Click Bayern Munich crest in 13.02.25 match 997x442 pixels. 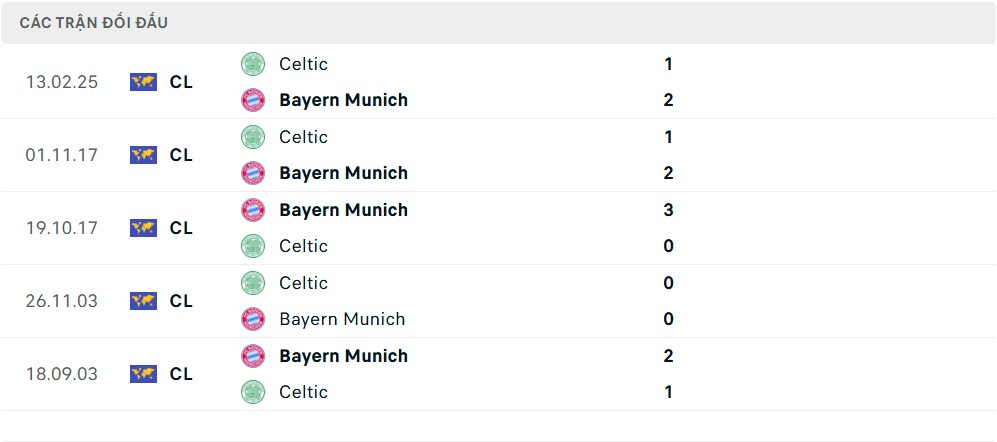(x=253, y=100)
